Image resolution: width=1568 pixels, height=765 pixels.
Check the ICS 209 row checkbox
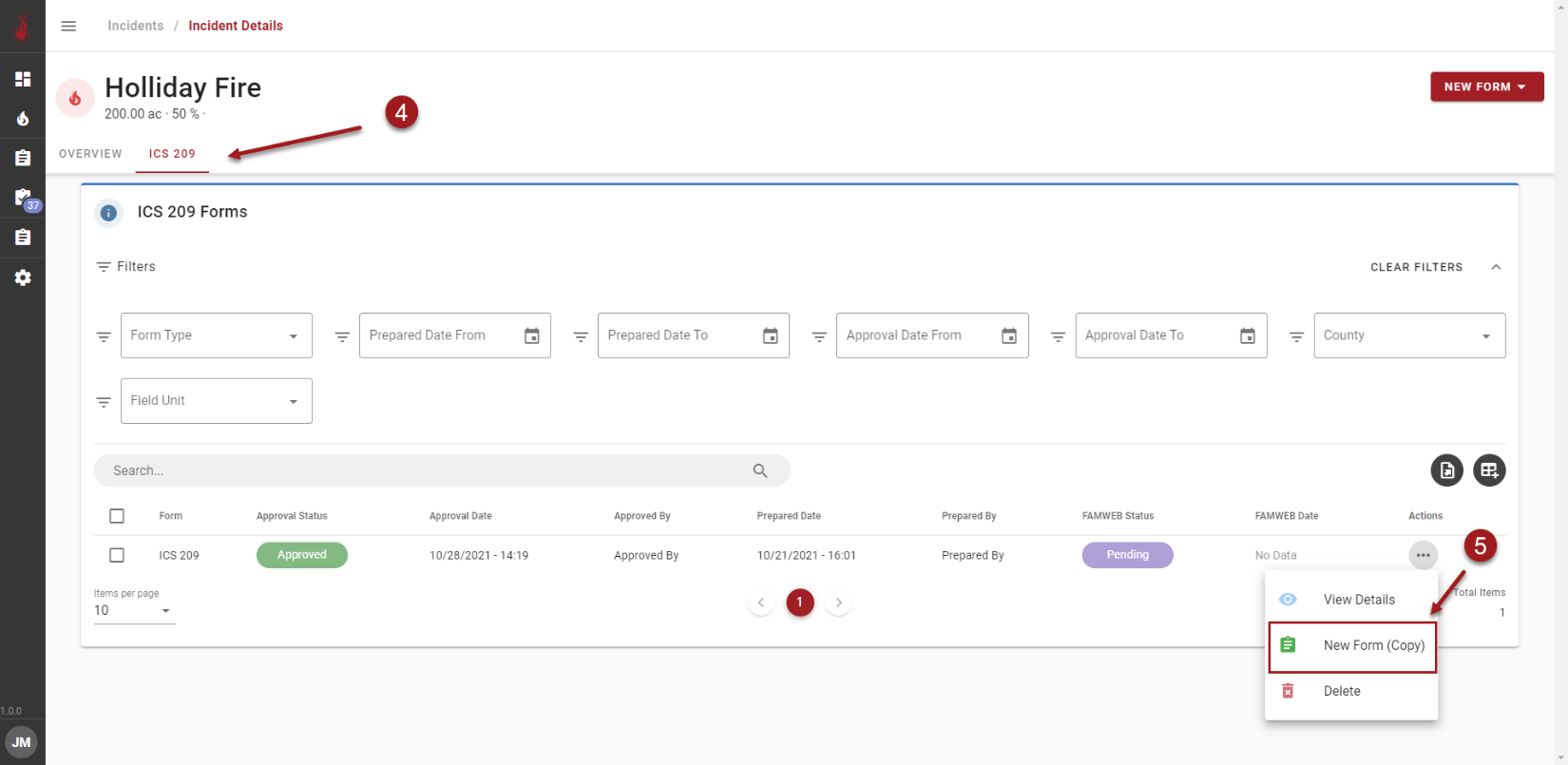pos(117,555)
